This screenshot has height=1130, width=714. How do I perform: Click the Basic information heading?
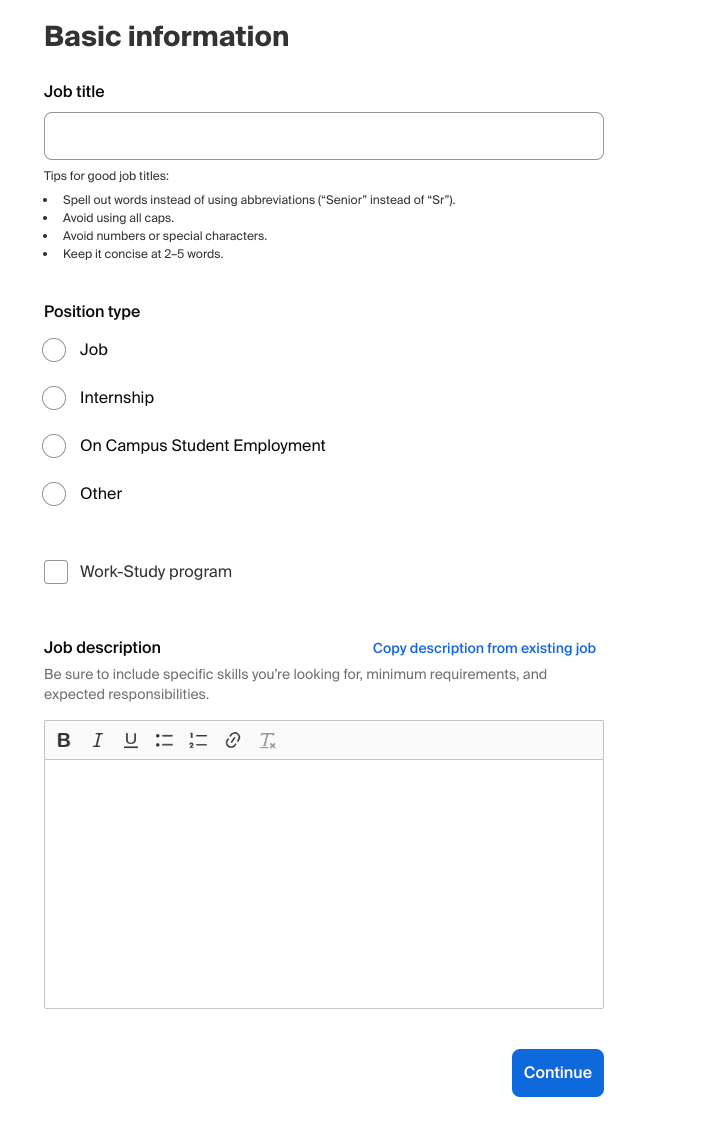tap(166, 36)
